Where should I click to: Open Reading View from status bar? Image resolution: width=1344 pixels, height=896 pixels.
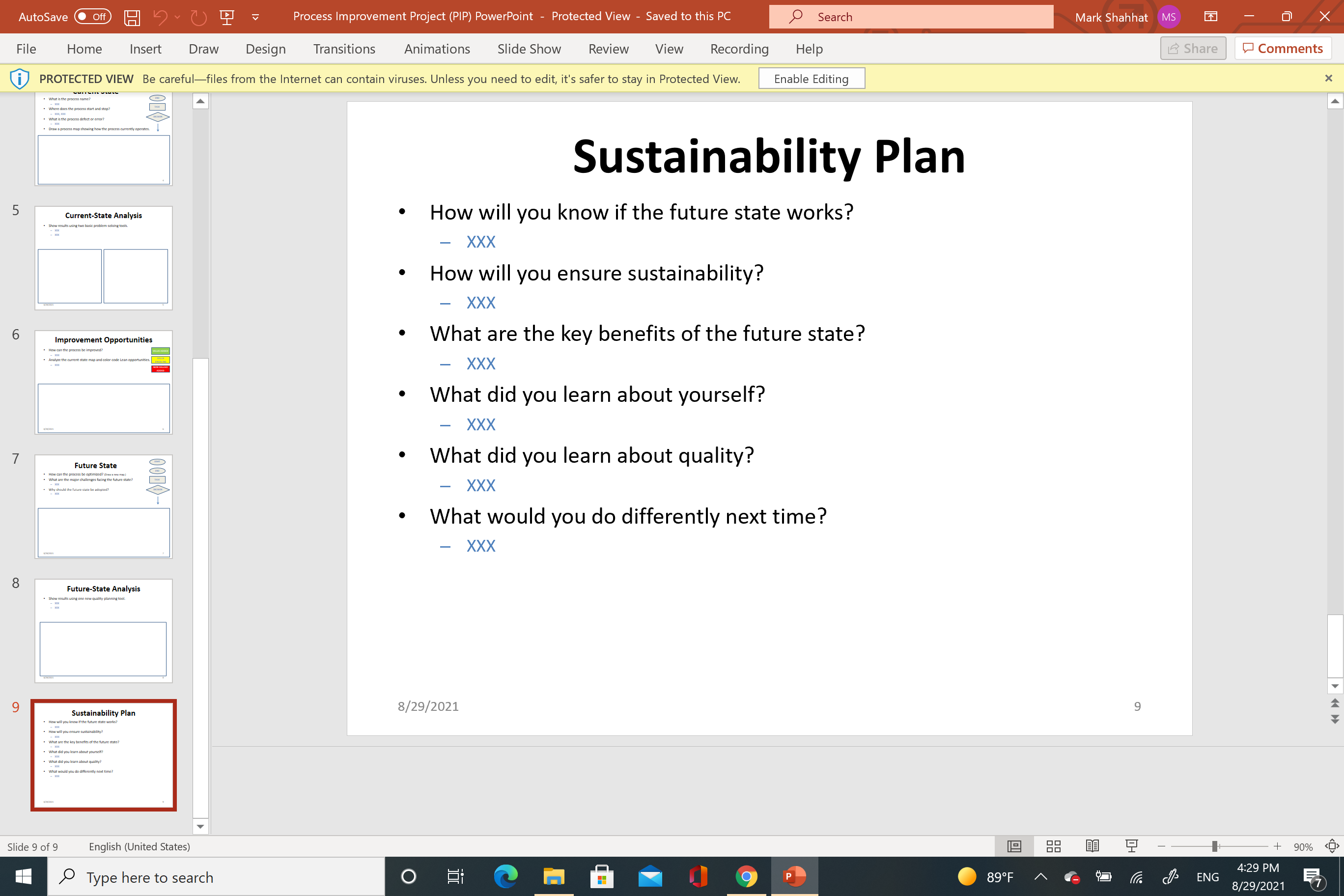click(1092, 846)
